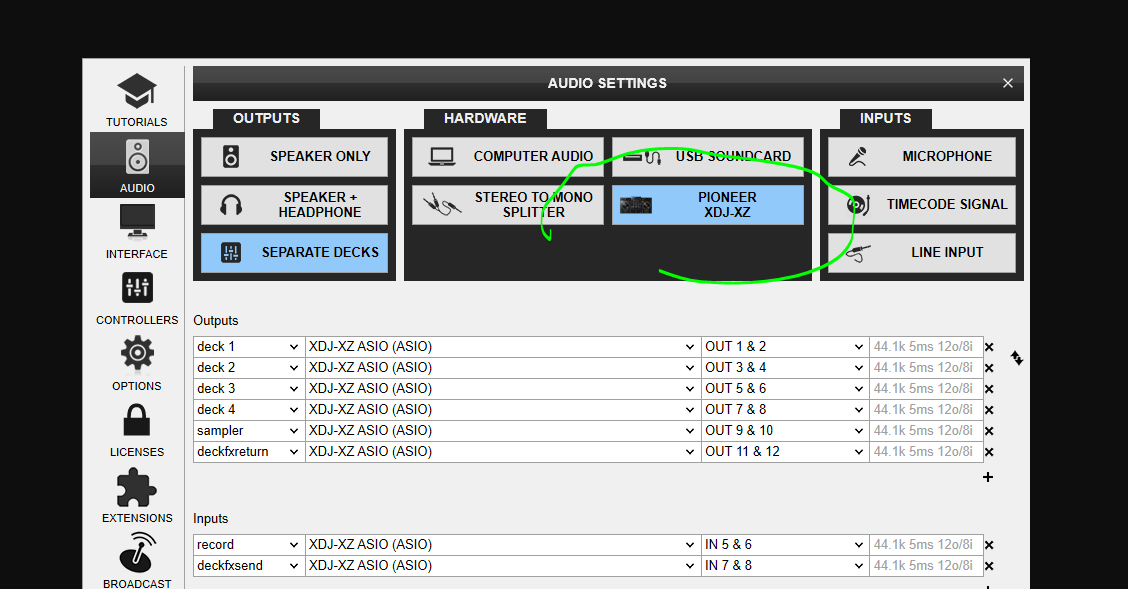This screenshot has height=589, width=1128.
Task: Remove the sampler output row
Action: [989, 431]
